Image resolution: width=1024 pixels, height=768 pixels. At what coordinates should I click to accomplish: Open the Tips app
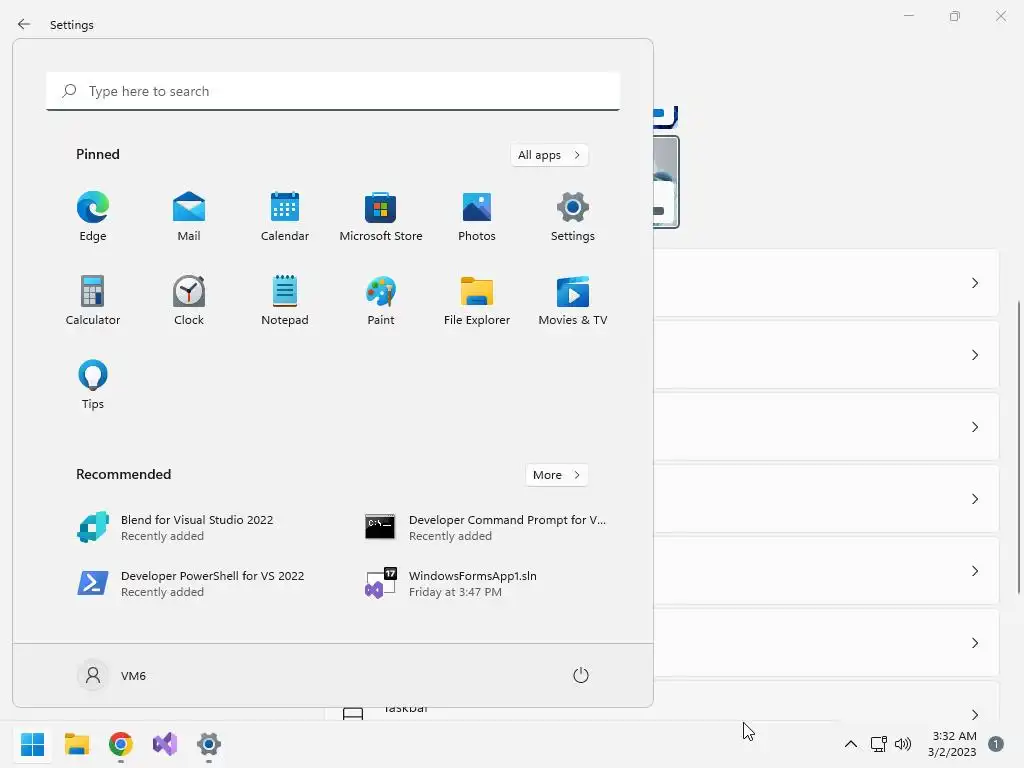pyautogui.click(x=93, y=385)
